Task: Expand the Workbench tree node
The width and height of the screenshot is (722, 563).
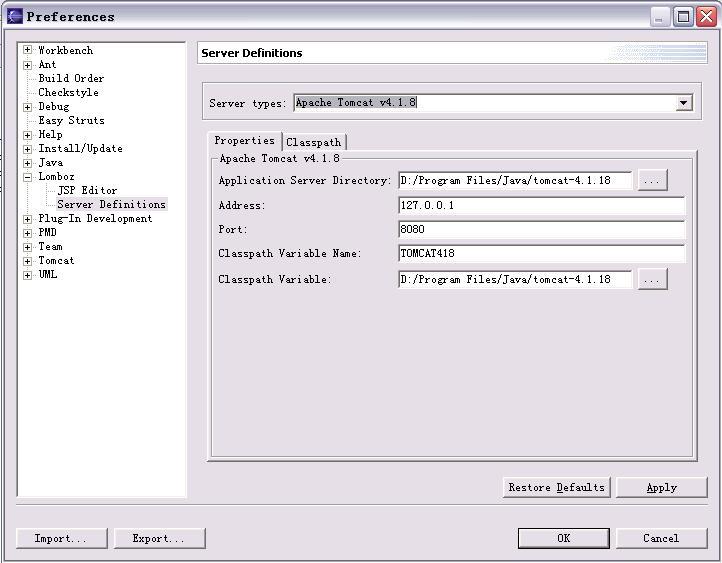Action: (28, 50)
